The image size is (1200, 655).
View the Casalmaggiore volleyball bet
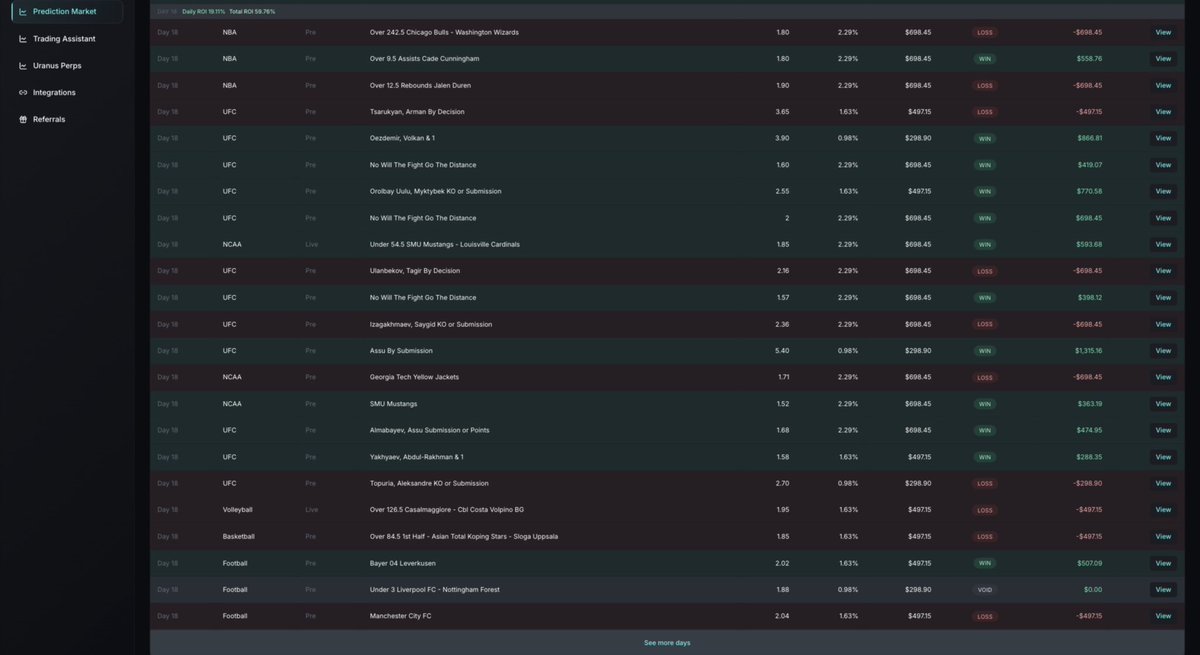coord(1163,510)
